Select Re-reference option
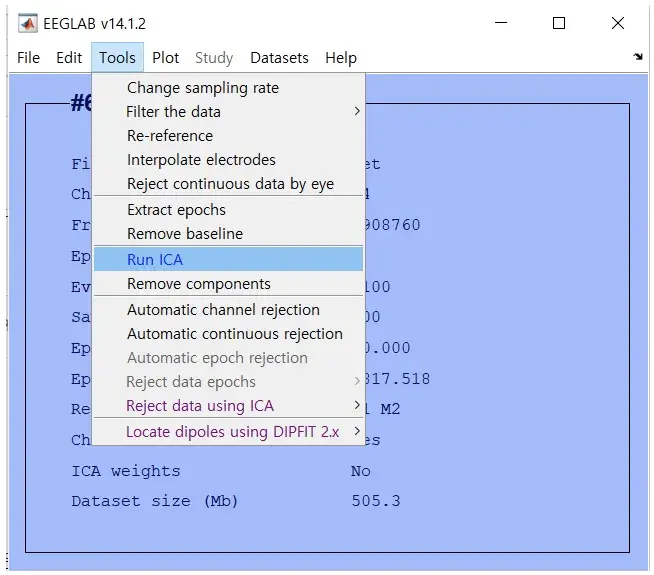This screenshot has width=654, height=575. click(x=170, y=136)
